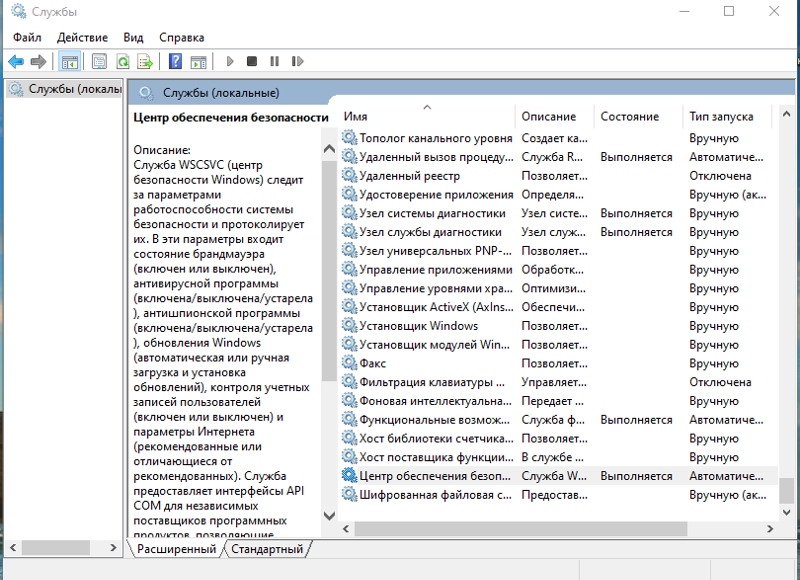The image size is (800, 580).
Task: Select the Управление уровнями хранилища service
Action: (560, 288)
